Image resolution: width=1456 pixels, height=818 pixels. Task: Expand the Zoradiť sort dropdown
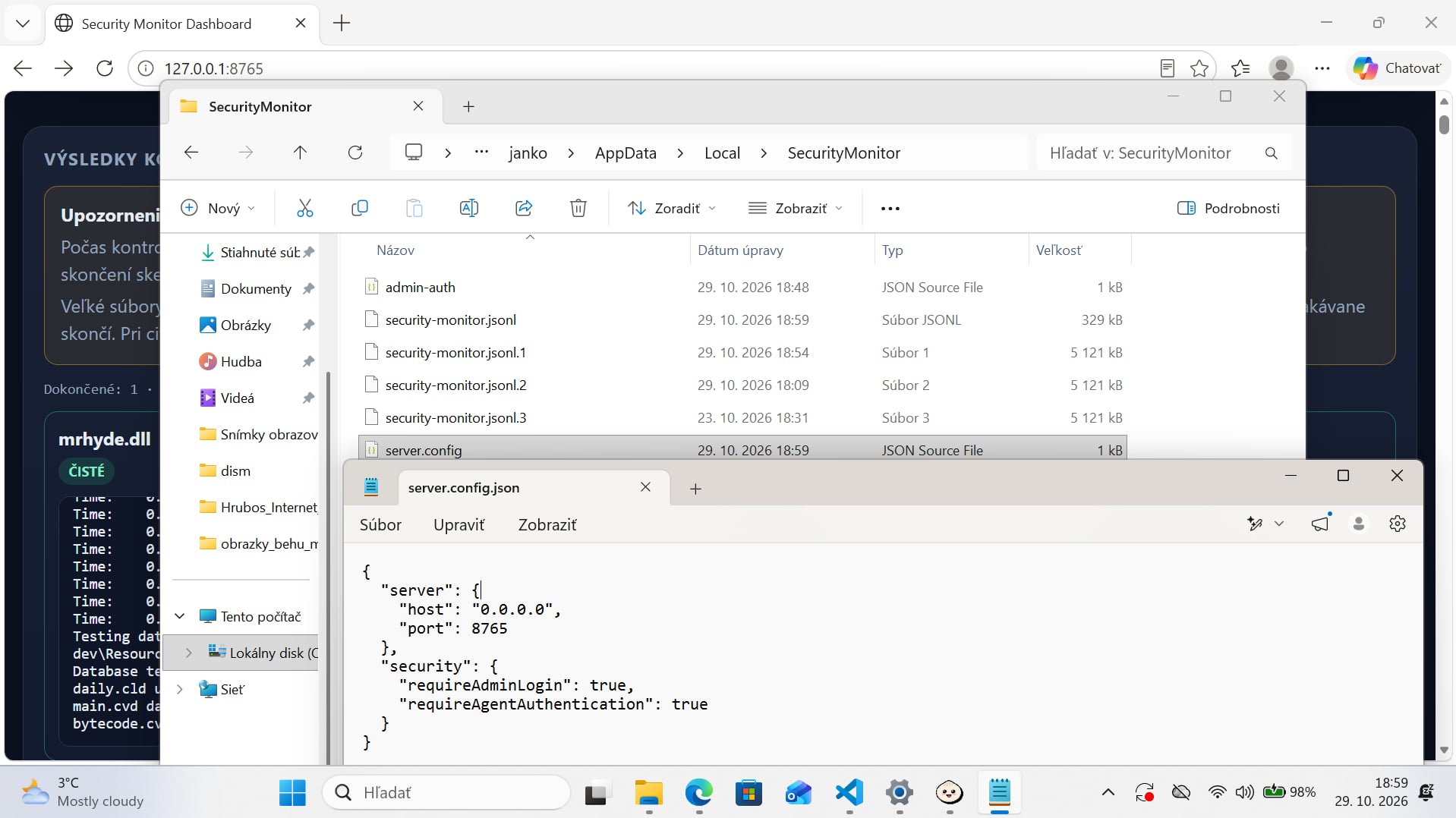point(672,208)
